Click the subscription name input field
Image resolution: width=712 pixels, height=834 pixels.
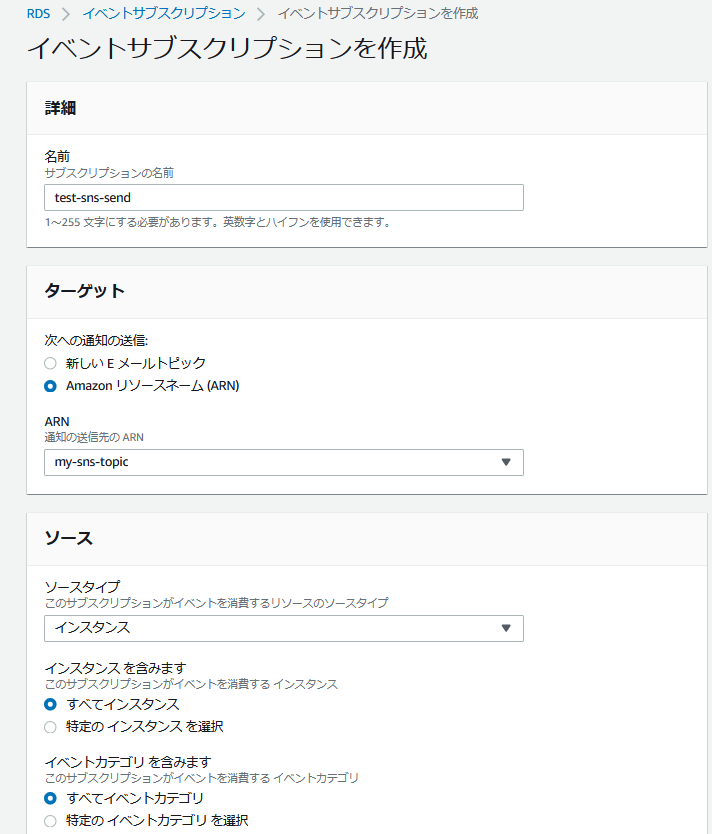click(283, 197)
